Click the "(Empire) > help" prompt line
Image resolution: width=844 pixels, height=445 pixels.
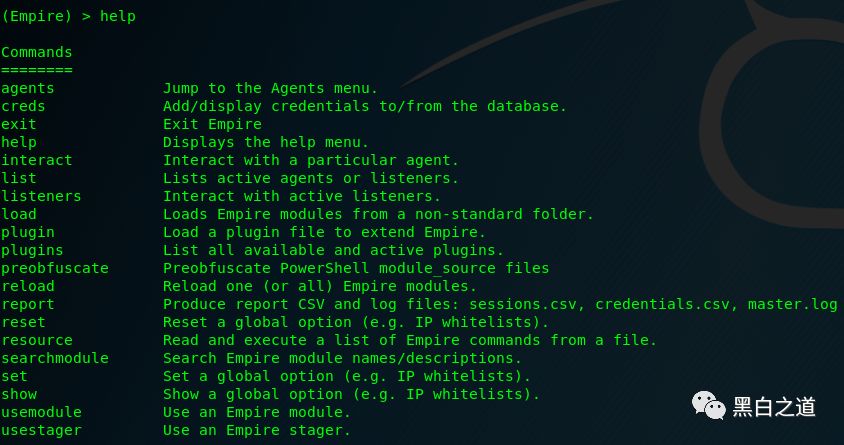click(68, 16)
